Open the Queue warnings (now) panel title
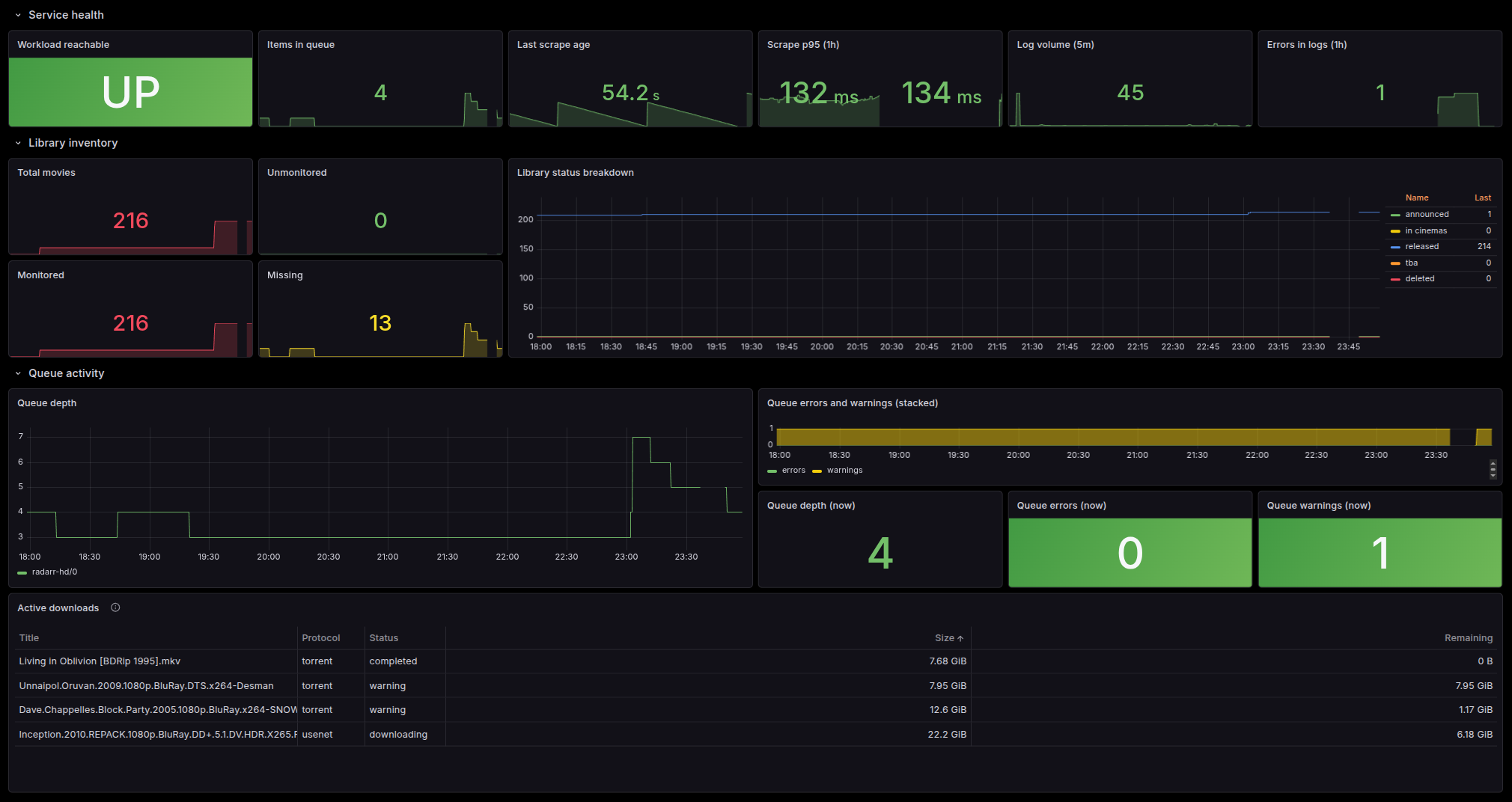Screen dimensions: 1512x802 point(1318,506)
